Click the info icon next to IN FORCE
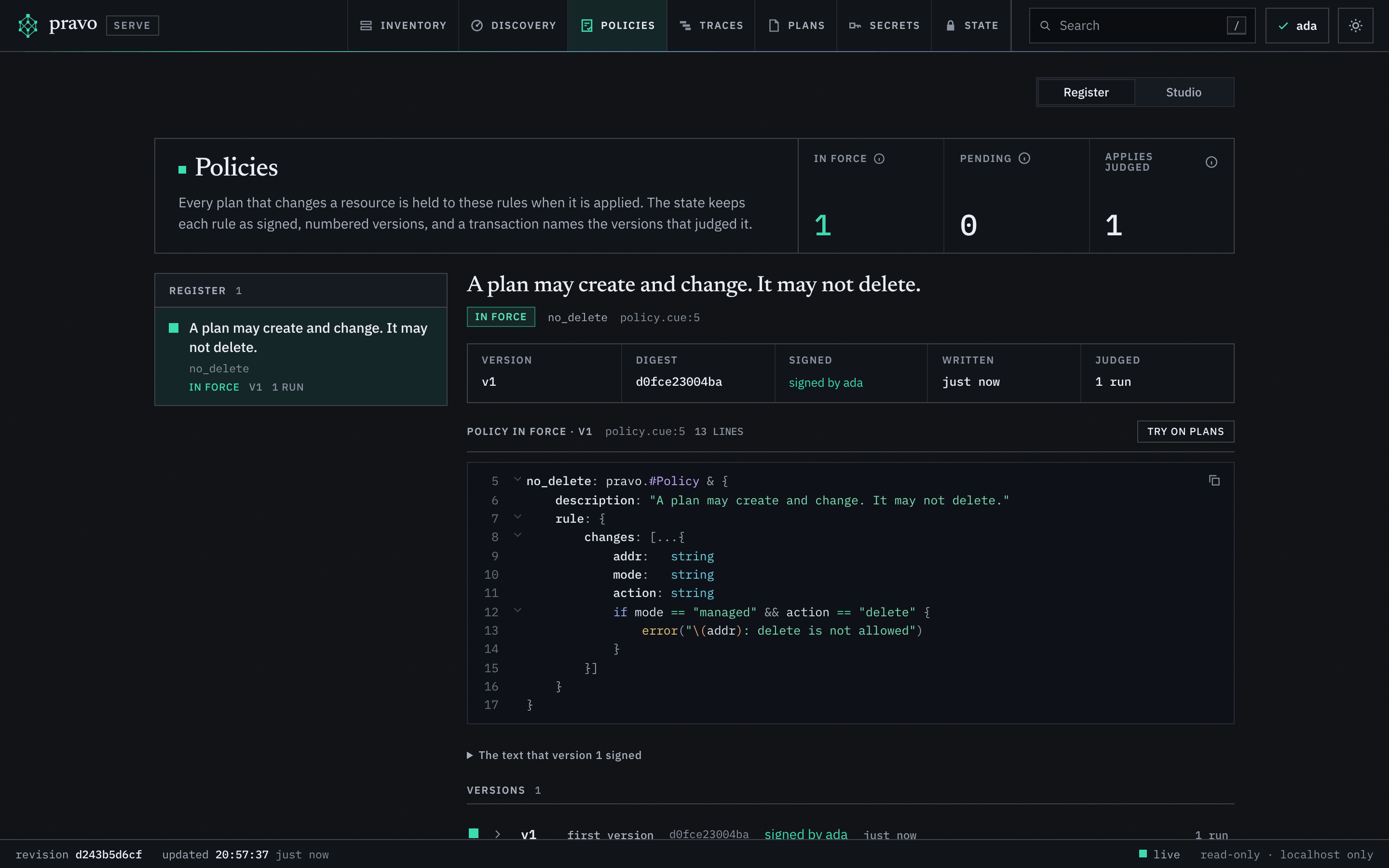This screenshot has height=868, width=1389. (879, 159)
